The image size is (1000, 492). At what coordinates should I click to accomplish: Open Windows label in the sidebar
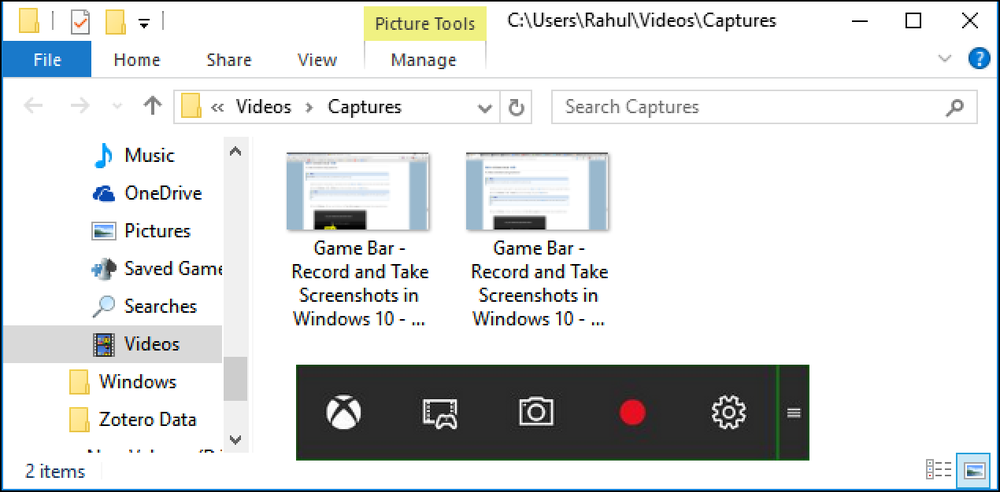138,382
